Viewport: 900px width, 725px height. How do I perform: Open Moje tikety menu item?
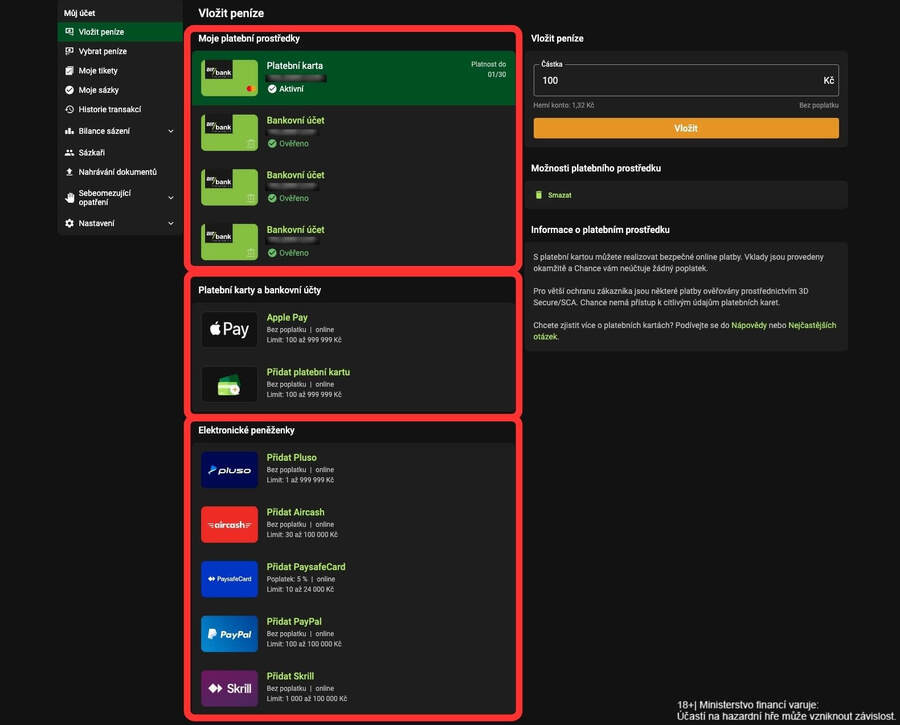[120, 71]
